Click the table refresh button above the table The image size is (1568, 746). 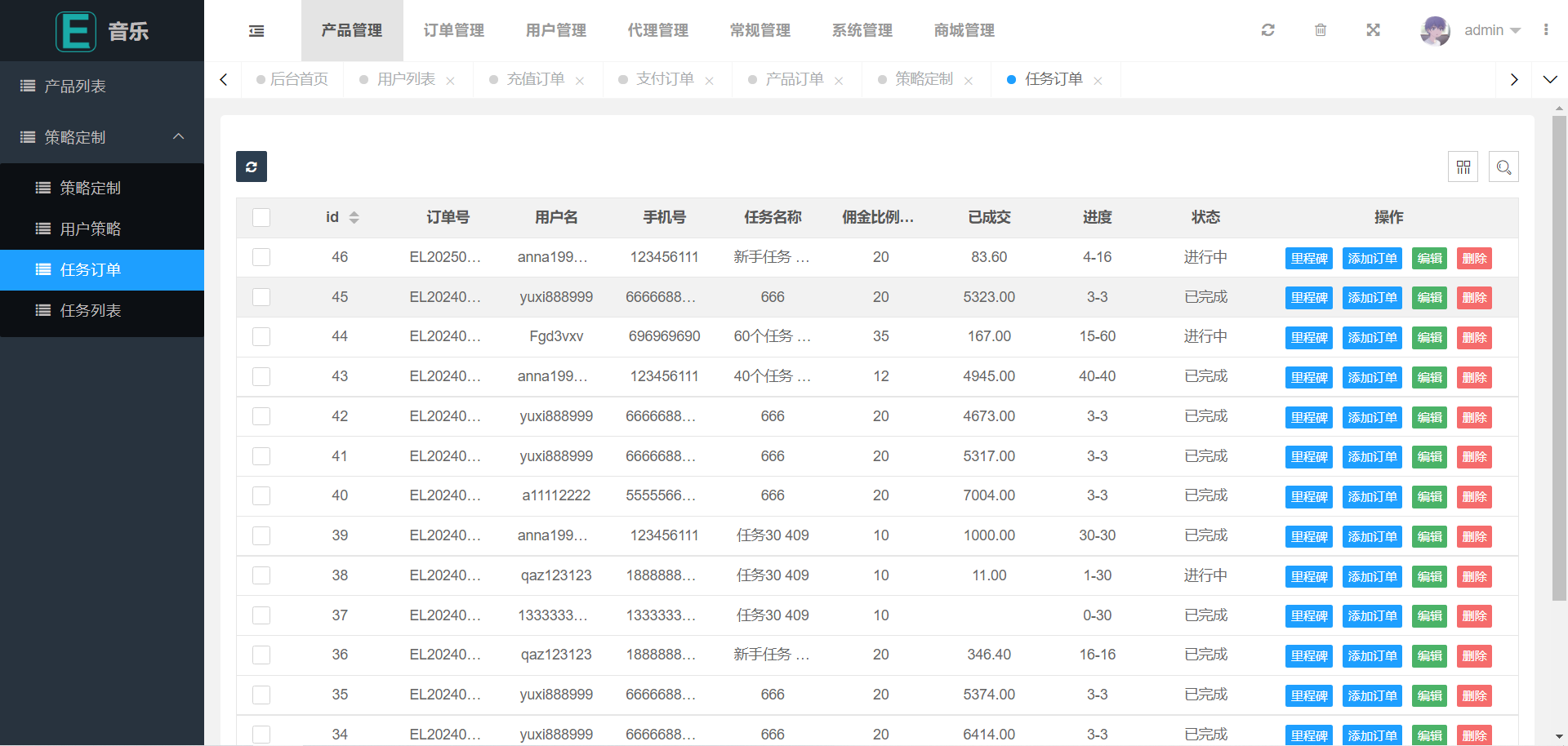(252, 167)
